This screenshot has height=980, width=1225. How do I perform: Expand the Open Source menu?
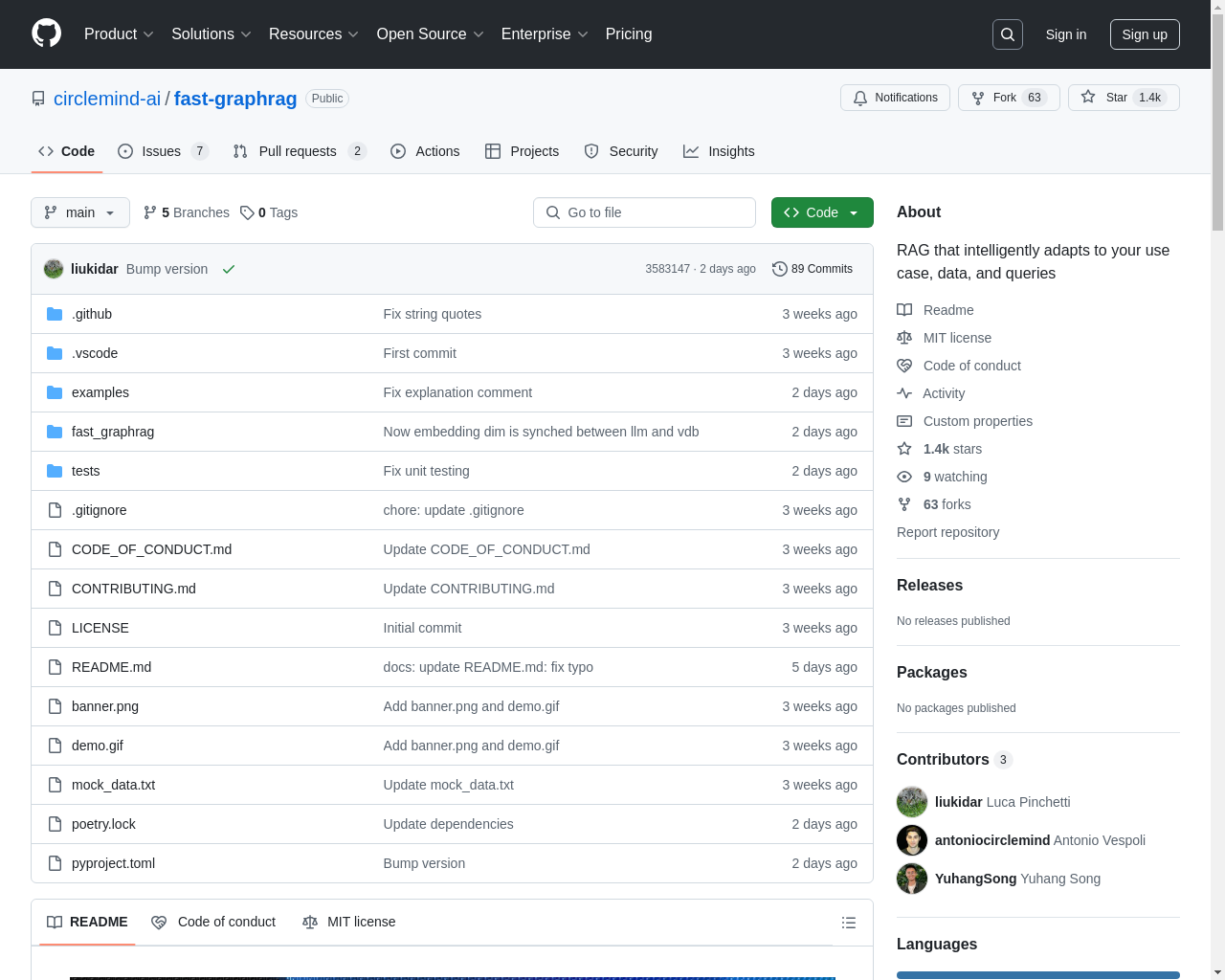point(431,34)
